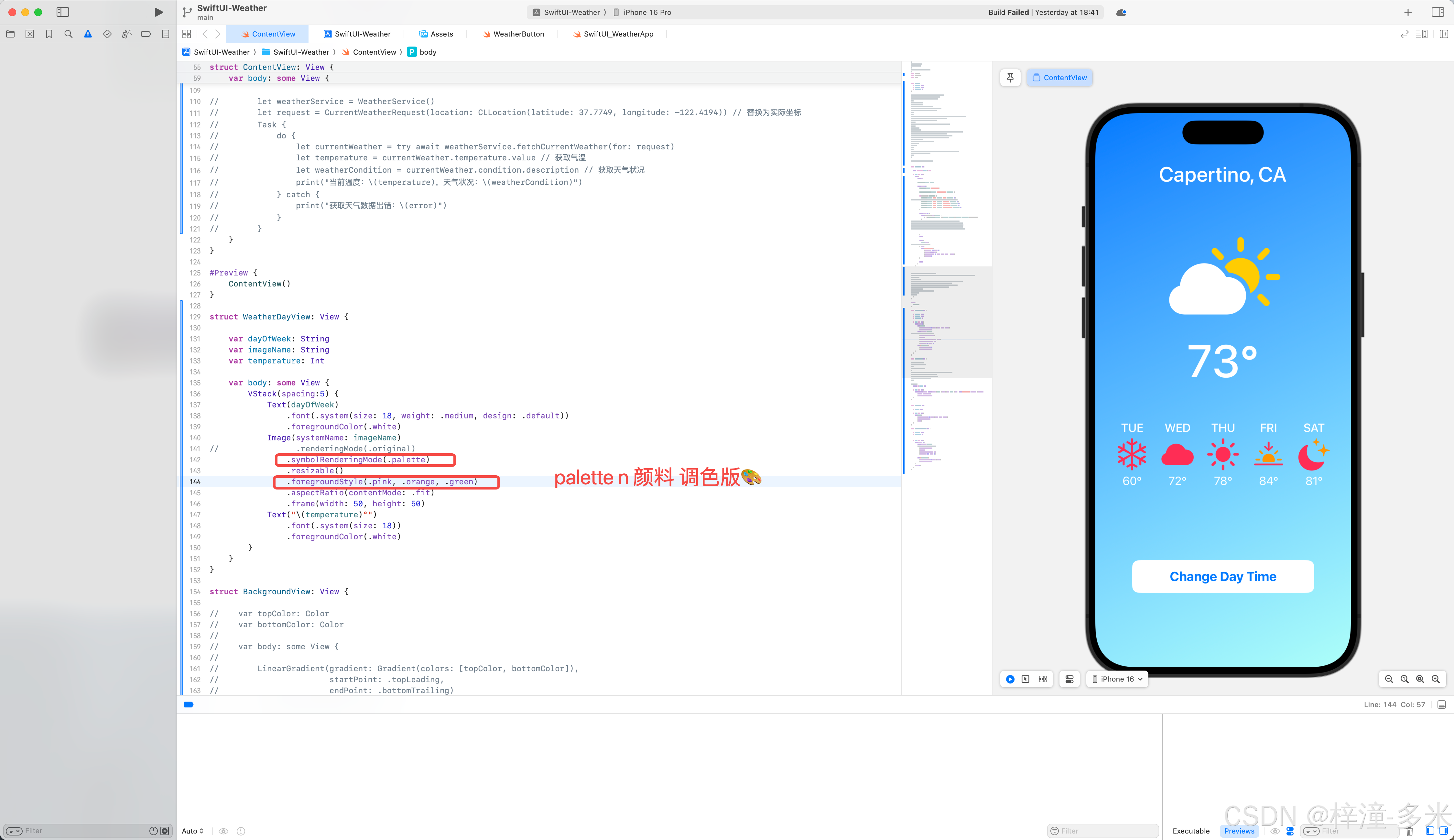Open the Breakpoint navigator tag icon
The image size is (1454, 840).
(146, 34)
